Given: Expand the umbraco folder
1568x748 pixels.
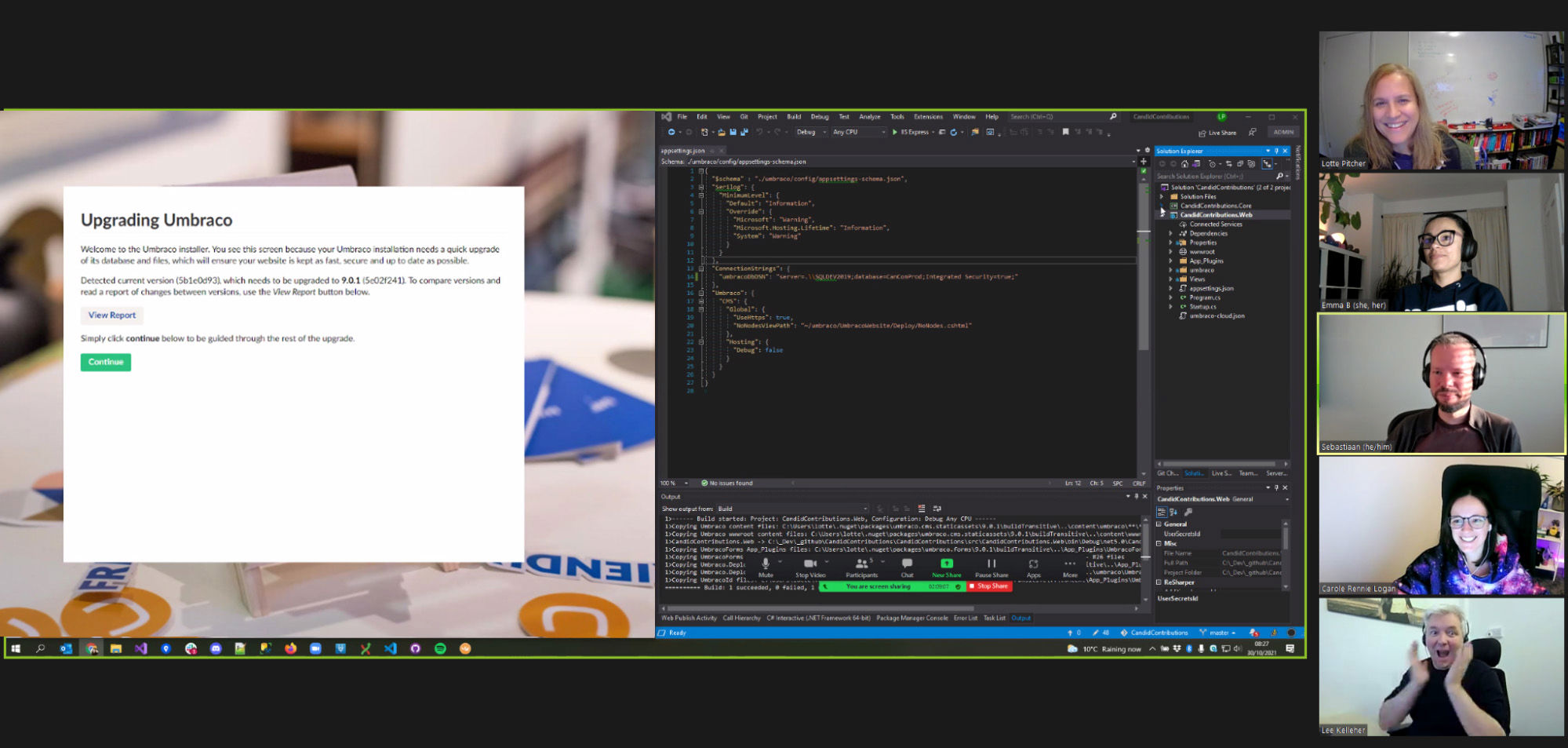Looking at the screenshot, I should pyautogui.click(x=1171, y=270).
